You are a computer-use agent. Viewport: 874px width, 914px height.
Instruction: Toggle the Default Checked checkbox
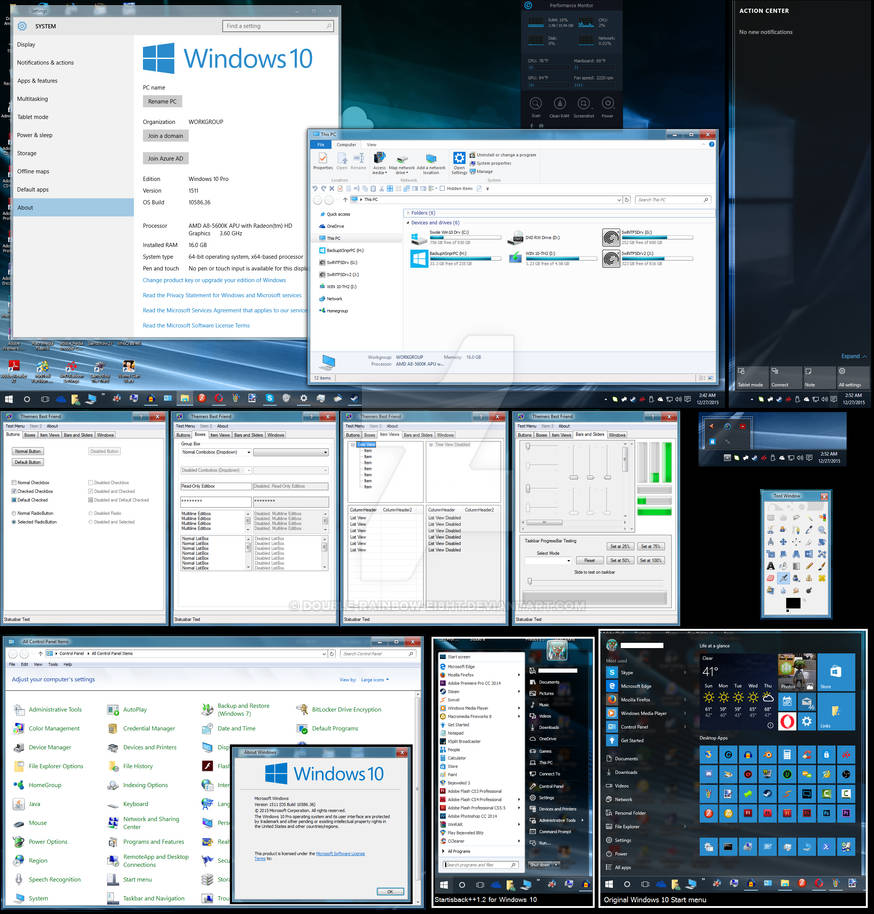(14, 500)
